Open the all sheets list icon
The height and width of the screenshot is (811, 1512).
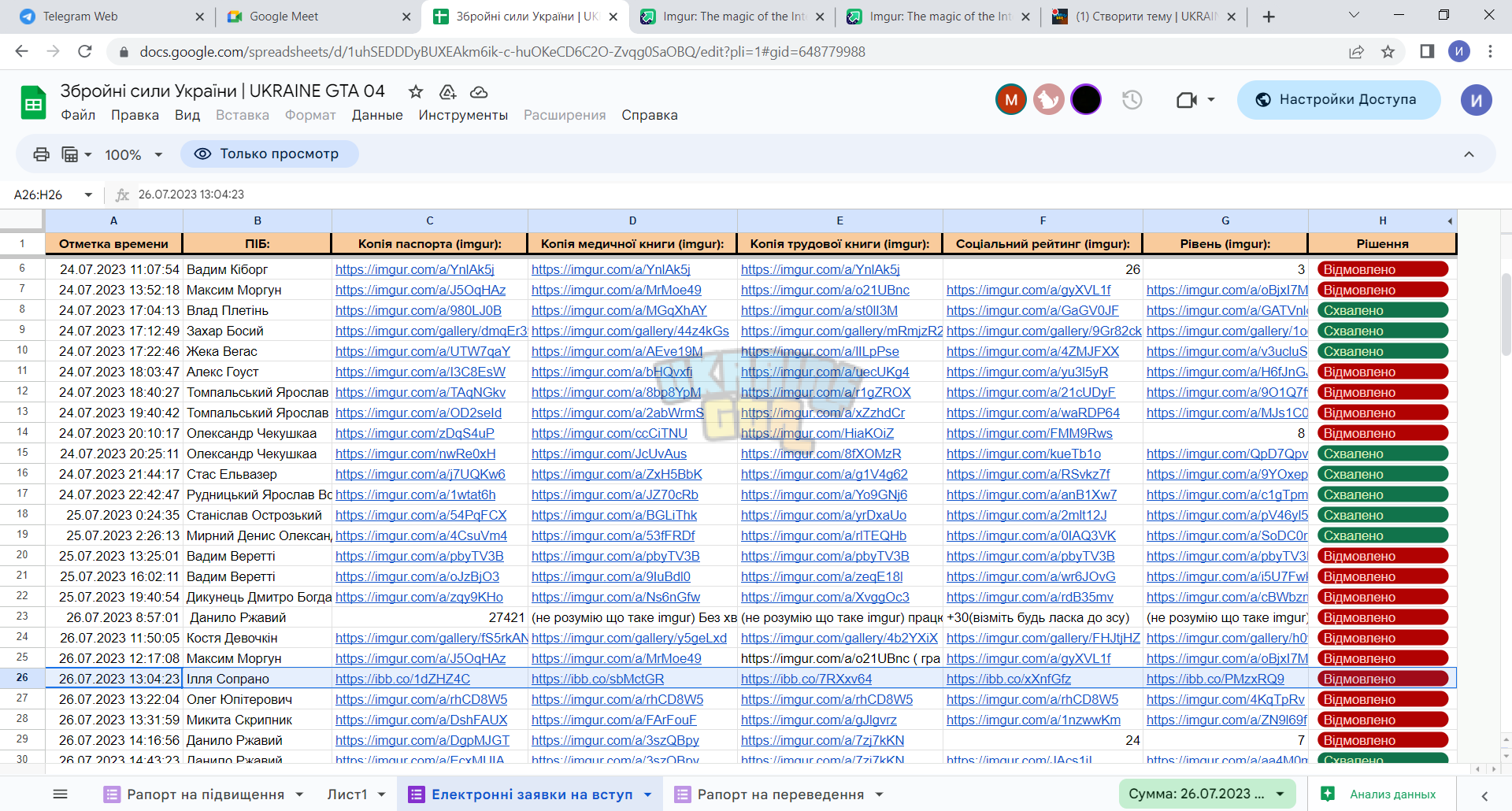(61, 794)
